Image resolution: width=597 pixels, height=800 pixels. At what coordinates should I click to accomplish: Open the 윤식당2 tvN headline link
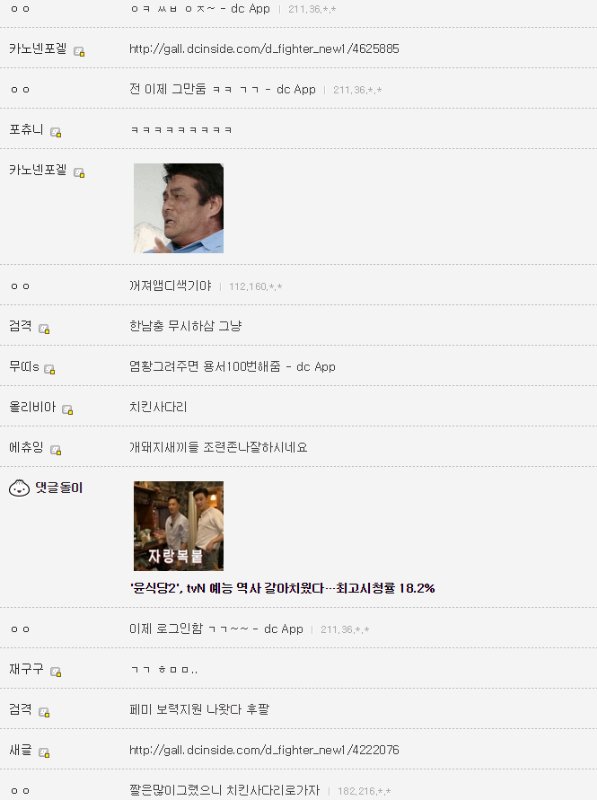[282, 588]
